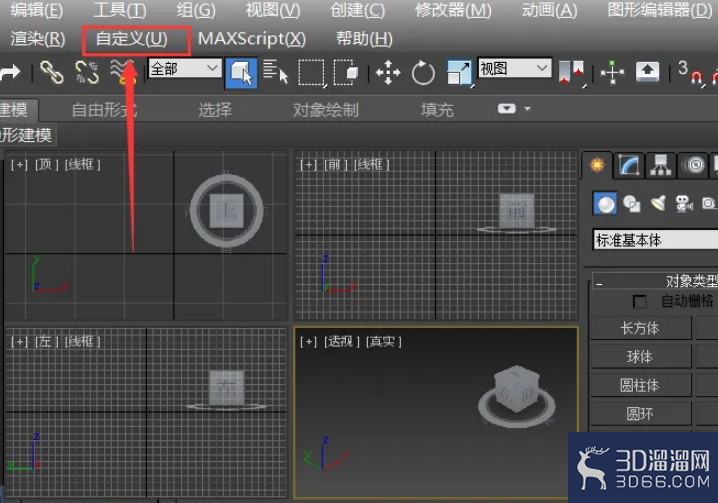Screen dimensions: 718x503
Task: Open the [+] menu of 左 viewport
Action: click(19, 342)
